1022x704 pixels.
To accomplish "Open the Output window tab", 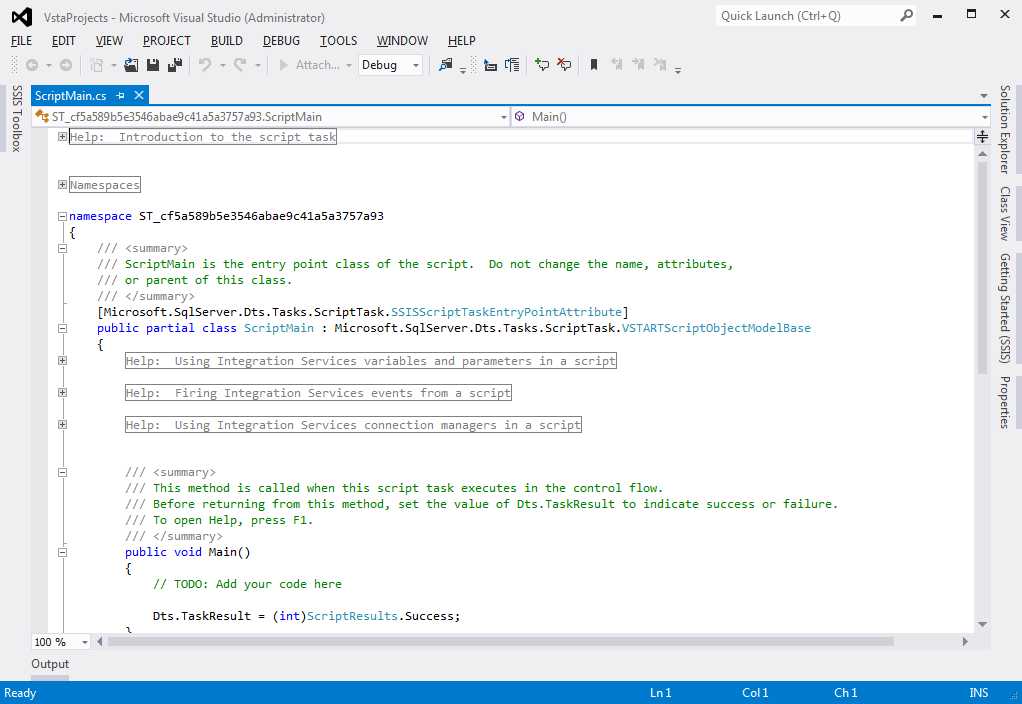I will (50, 664).
